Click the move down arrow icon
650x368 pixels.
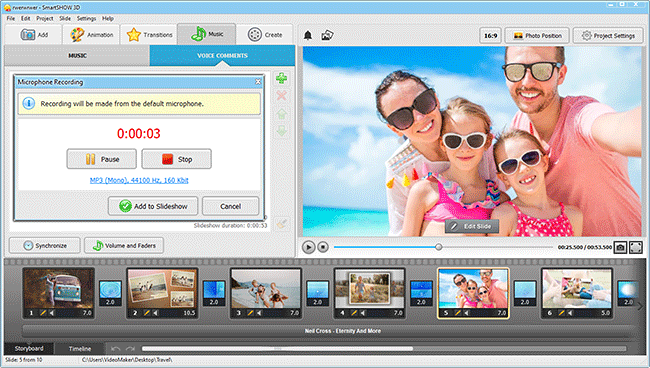(x=281, y=131)
